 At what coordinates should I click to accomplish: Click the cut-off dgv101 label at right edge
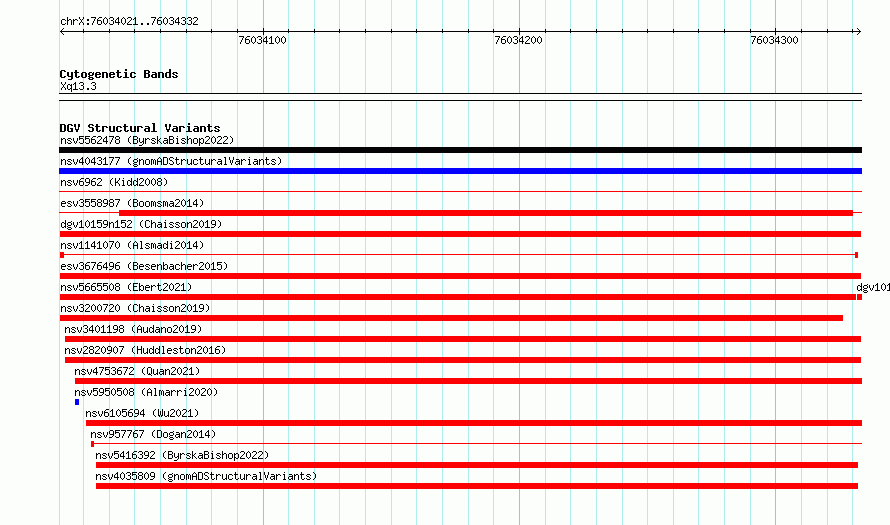(x=873, y=287)
